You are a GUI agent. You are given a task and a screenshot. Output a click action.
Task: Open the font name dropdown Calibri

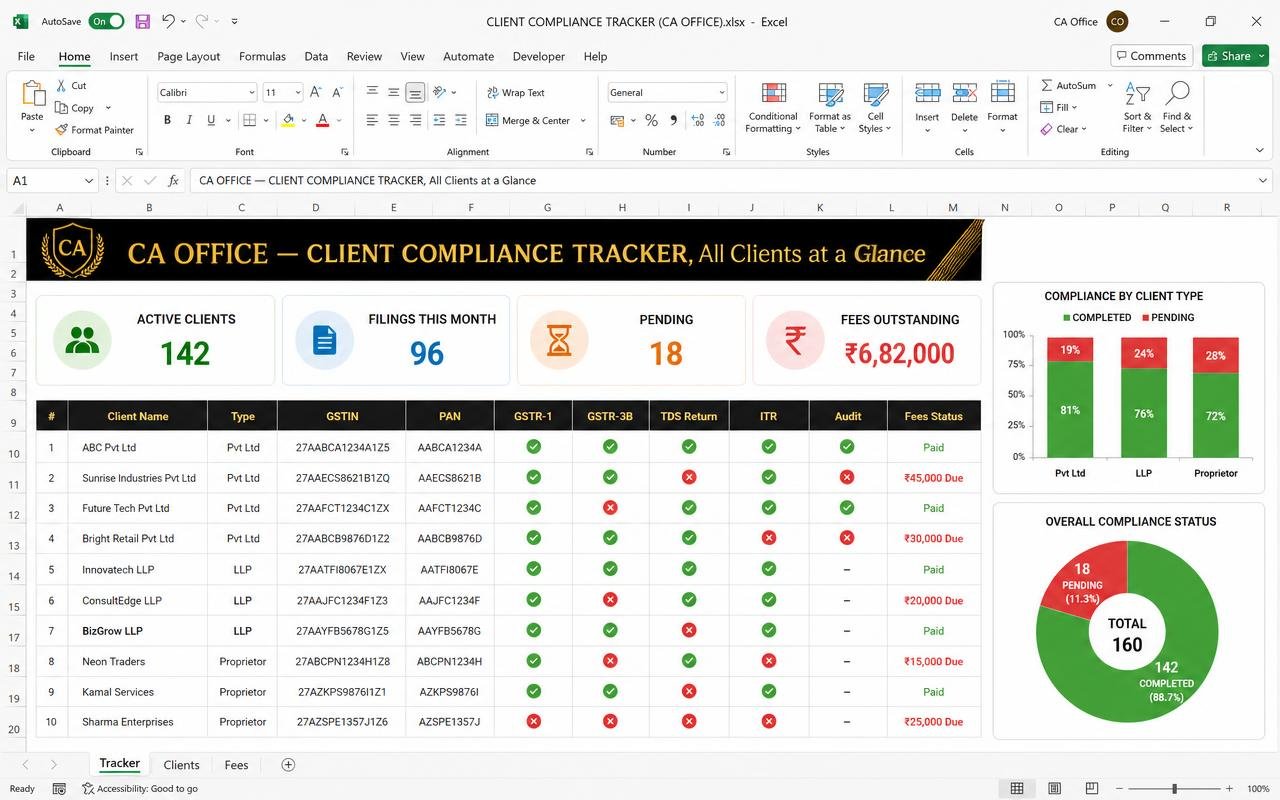[251, 93]
